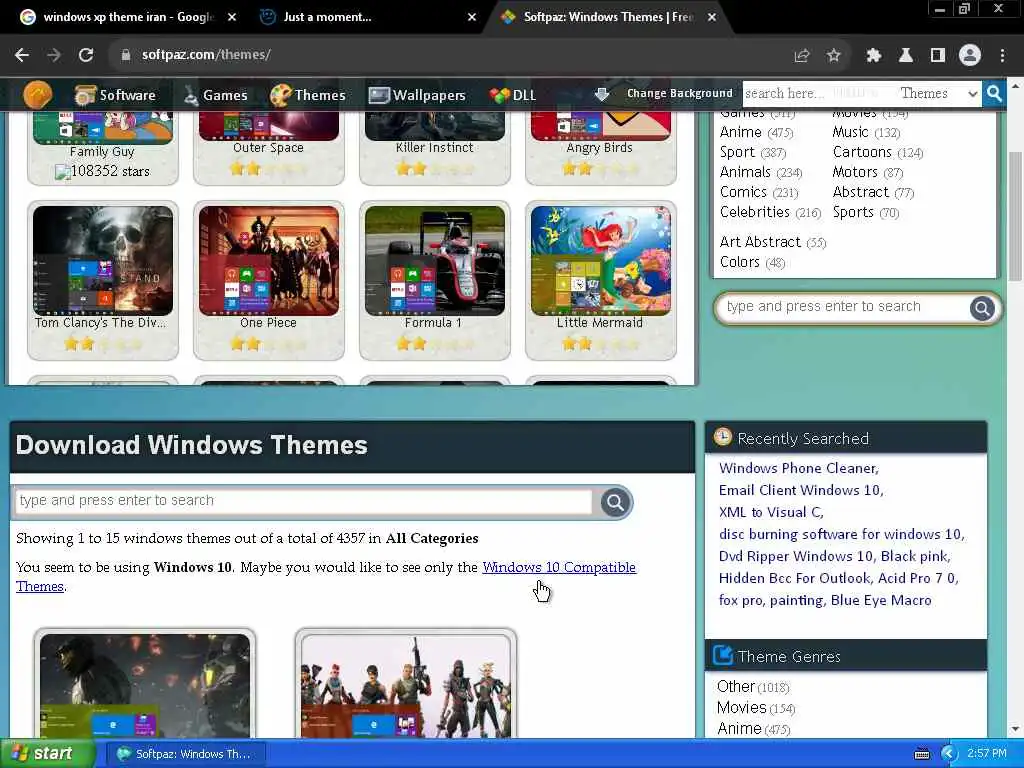Click the Softpaz orange home logo

pos(37,95)
